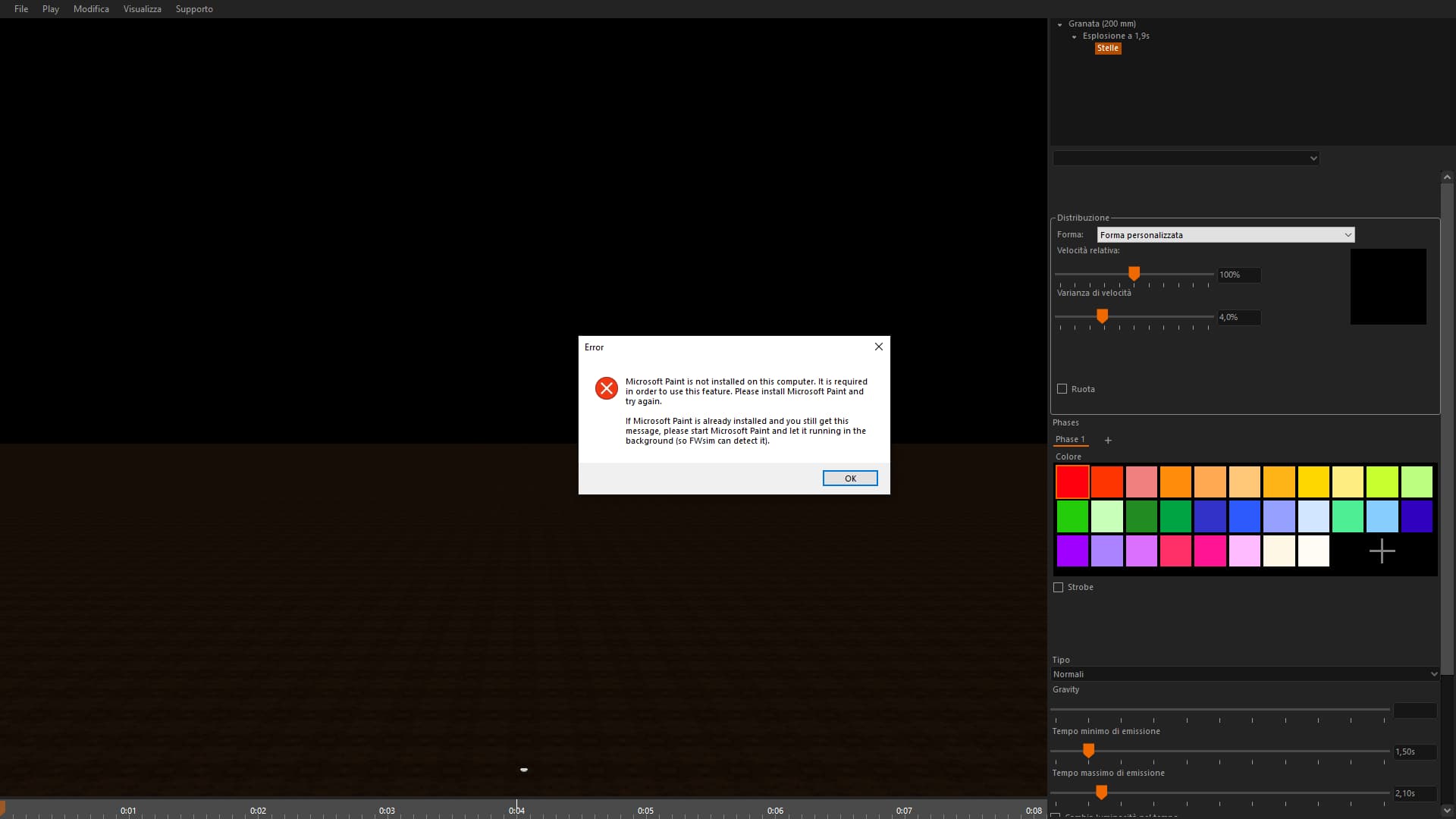
Task: Open the Visualizza menu
Action: click(142, 9)
